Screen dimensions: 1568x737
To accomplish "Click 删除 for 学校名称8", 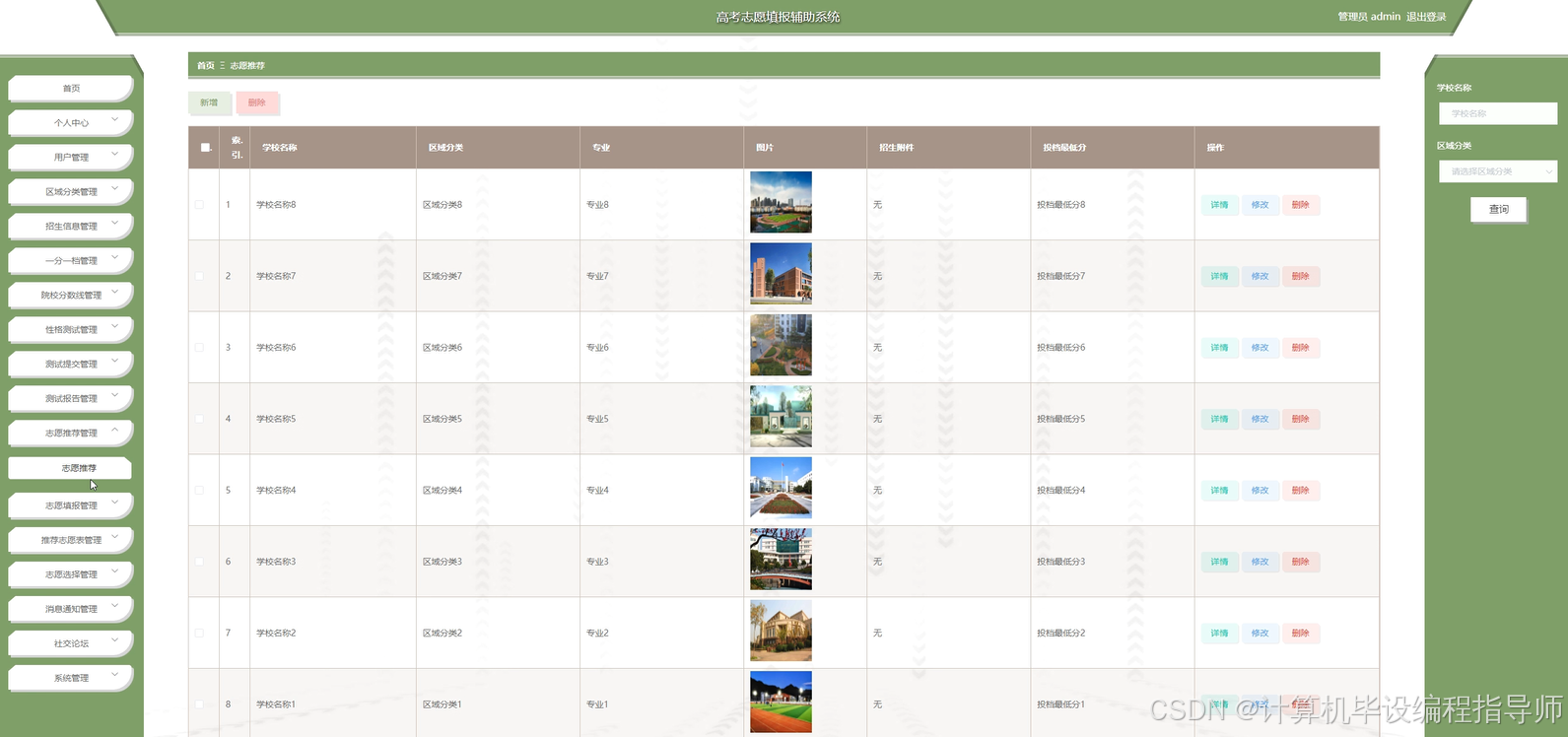I will coord(1300,205).
